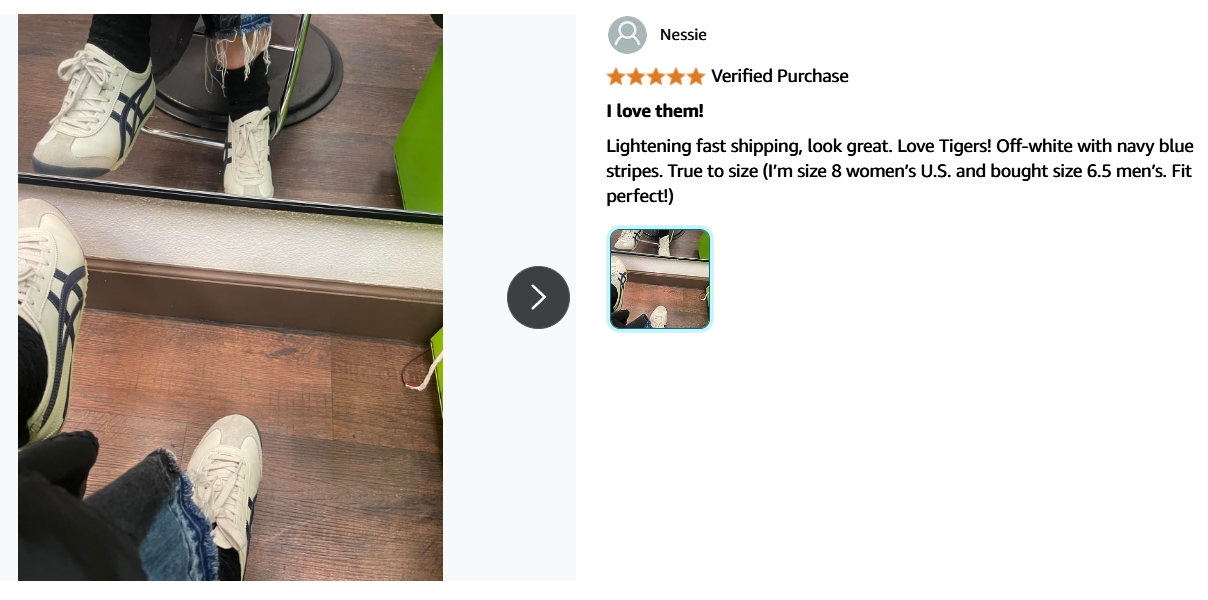The height and width of the screenshot is (600, 1208).
Task: Click the fourth orange rating star
Action: point(676,76)
